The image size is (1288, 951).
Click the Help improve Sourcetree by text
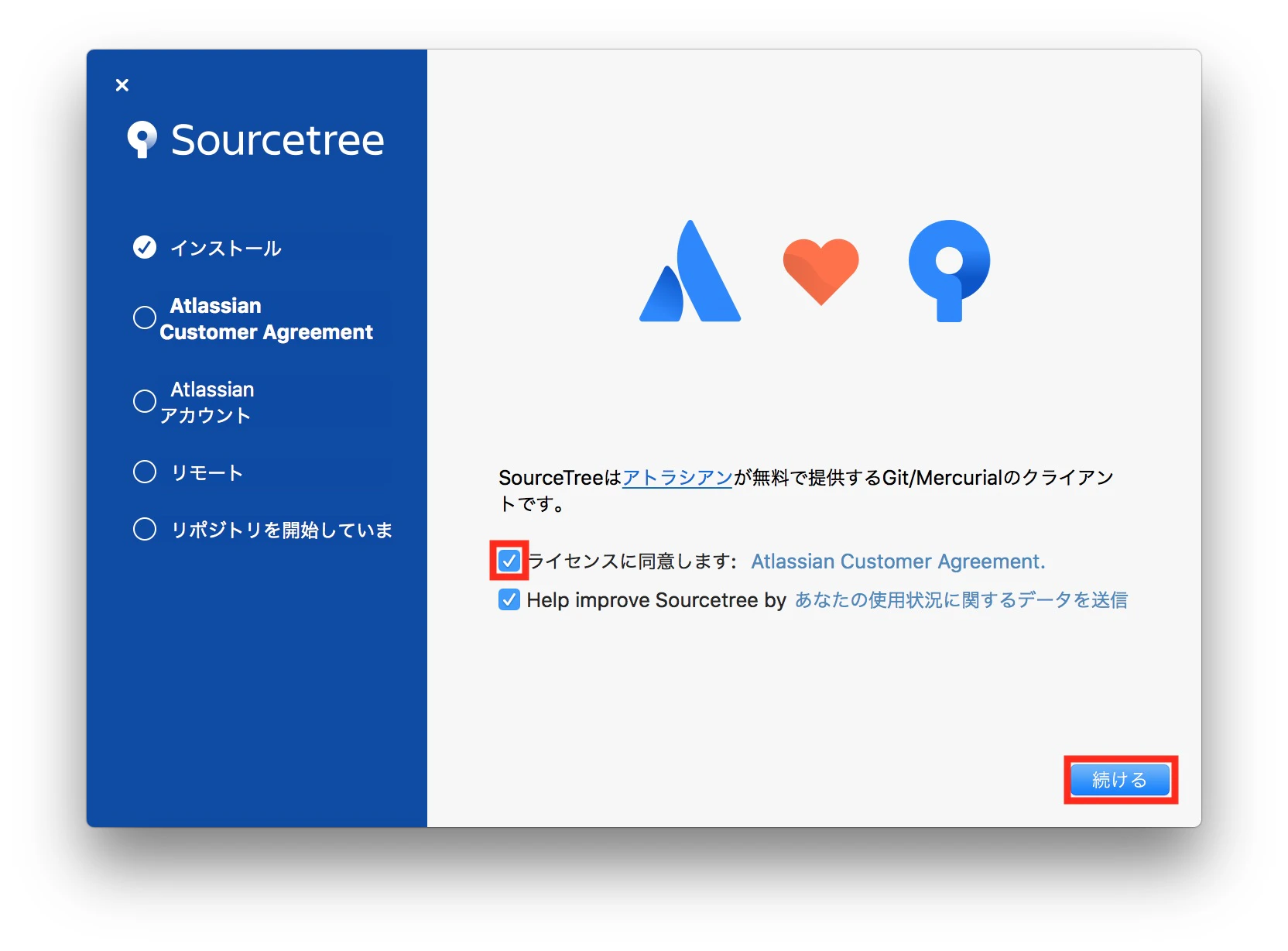[656, 600]
